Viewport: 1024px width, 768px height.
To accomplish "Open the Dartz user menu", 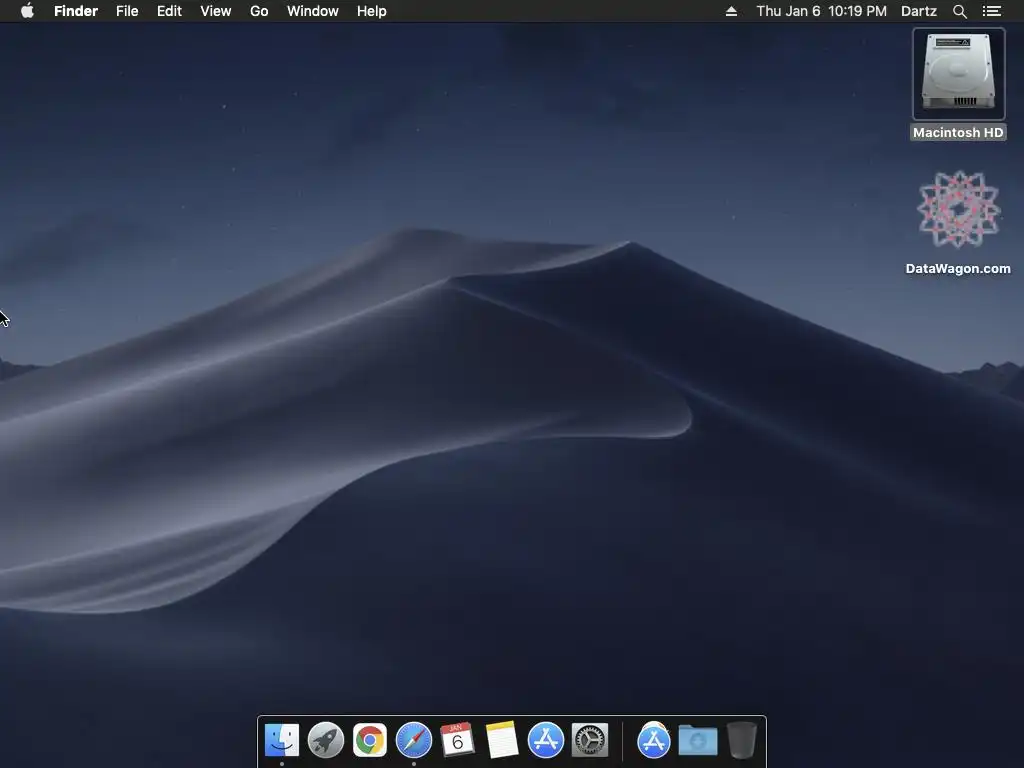I will click(x=919, y=11).
